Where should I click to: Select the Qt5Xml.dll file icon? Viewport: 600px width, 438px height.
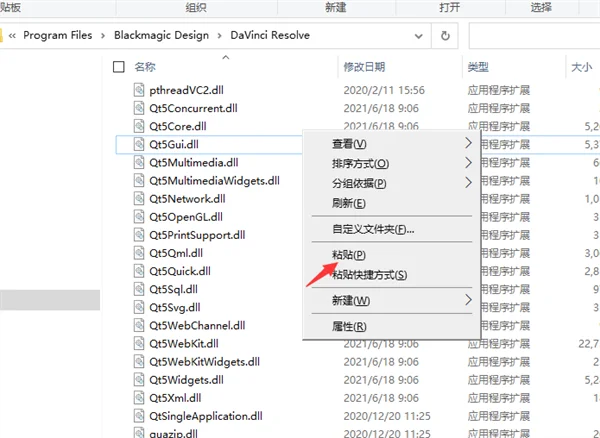[x=139, y=398]
